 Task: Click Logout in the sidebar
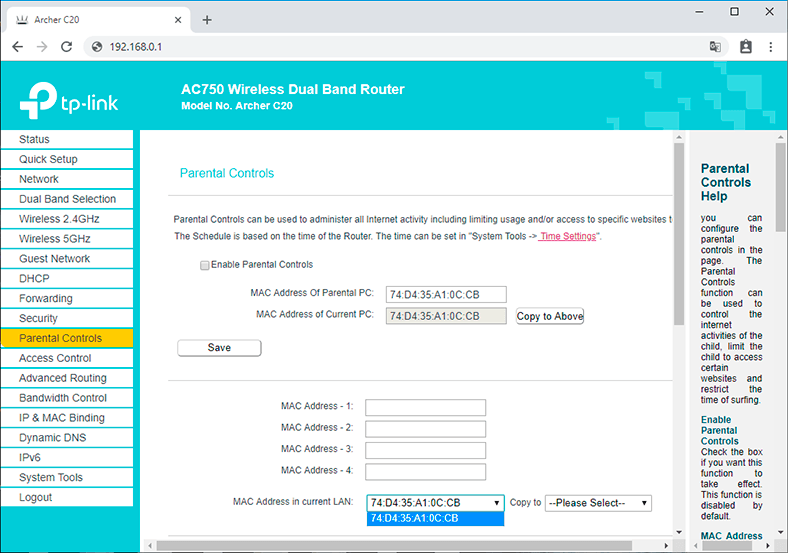[67, 497]
